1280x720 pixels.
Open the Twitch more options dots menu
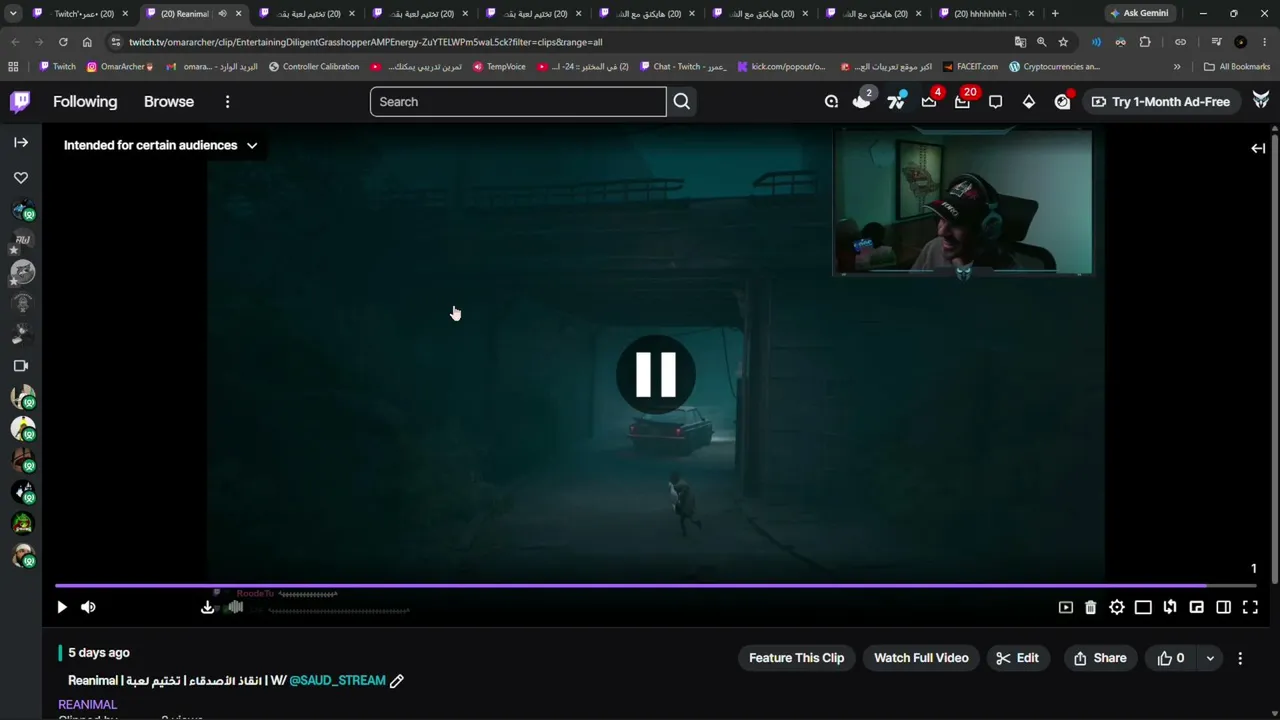227,101
